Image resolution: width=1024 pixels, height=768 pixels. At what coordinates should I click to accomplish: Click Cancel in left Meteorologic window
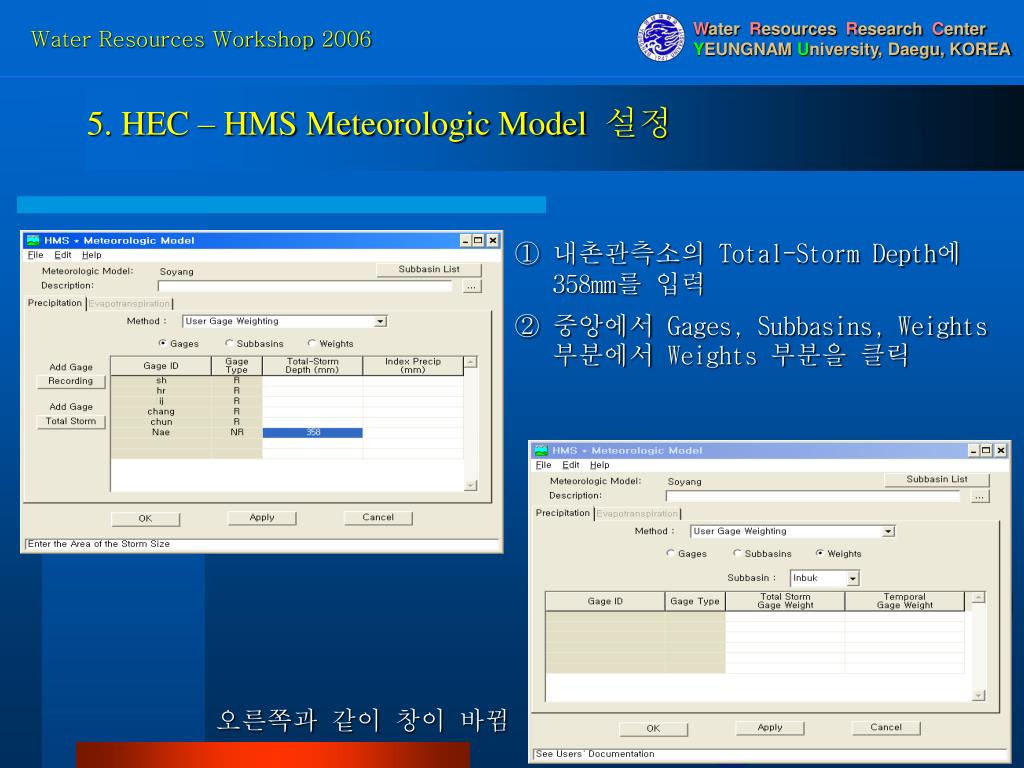(x=378, y=518)
